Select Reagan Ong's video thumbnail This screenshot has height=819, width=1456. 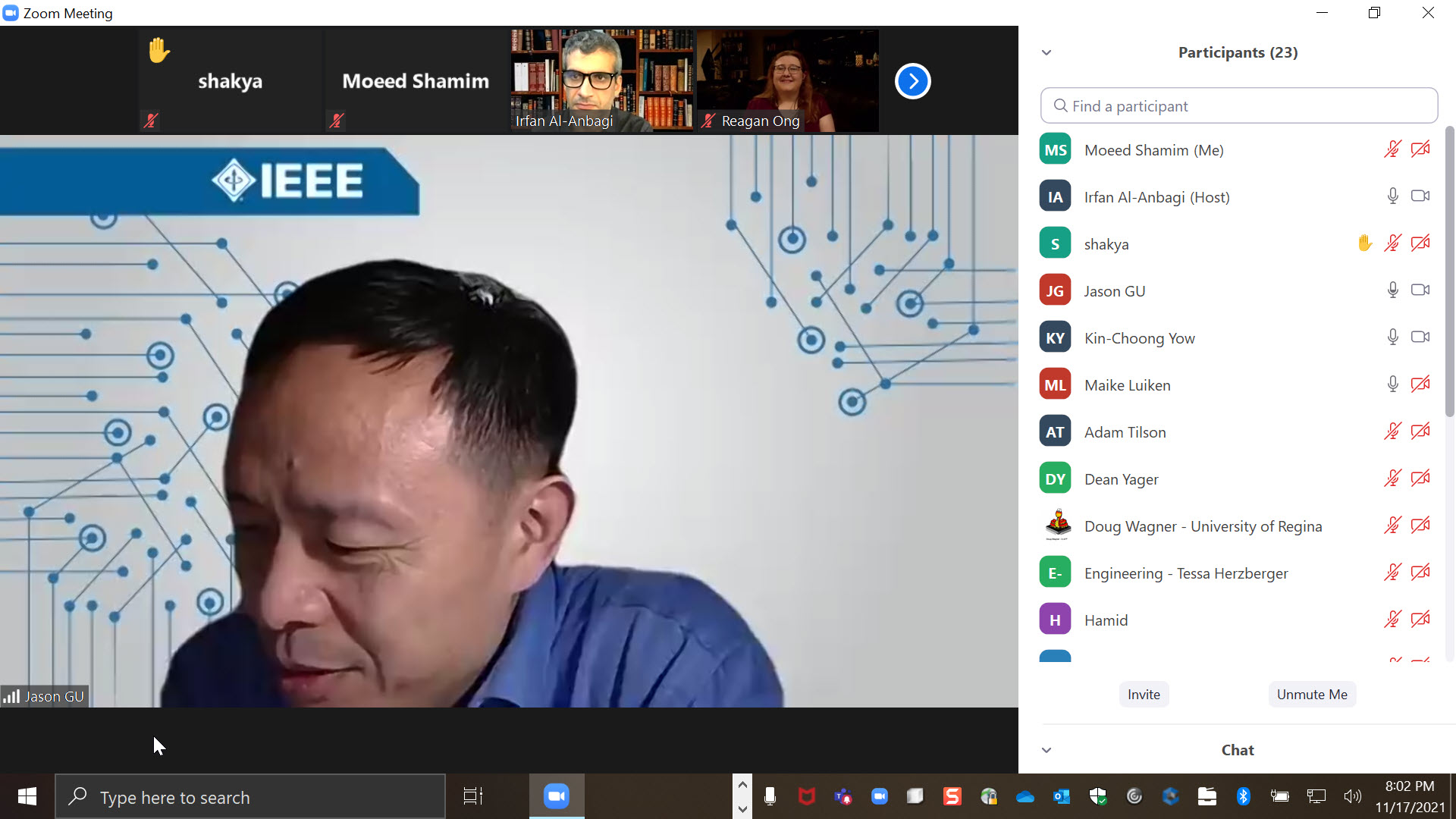click(788, 80)
